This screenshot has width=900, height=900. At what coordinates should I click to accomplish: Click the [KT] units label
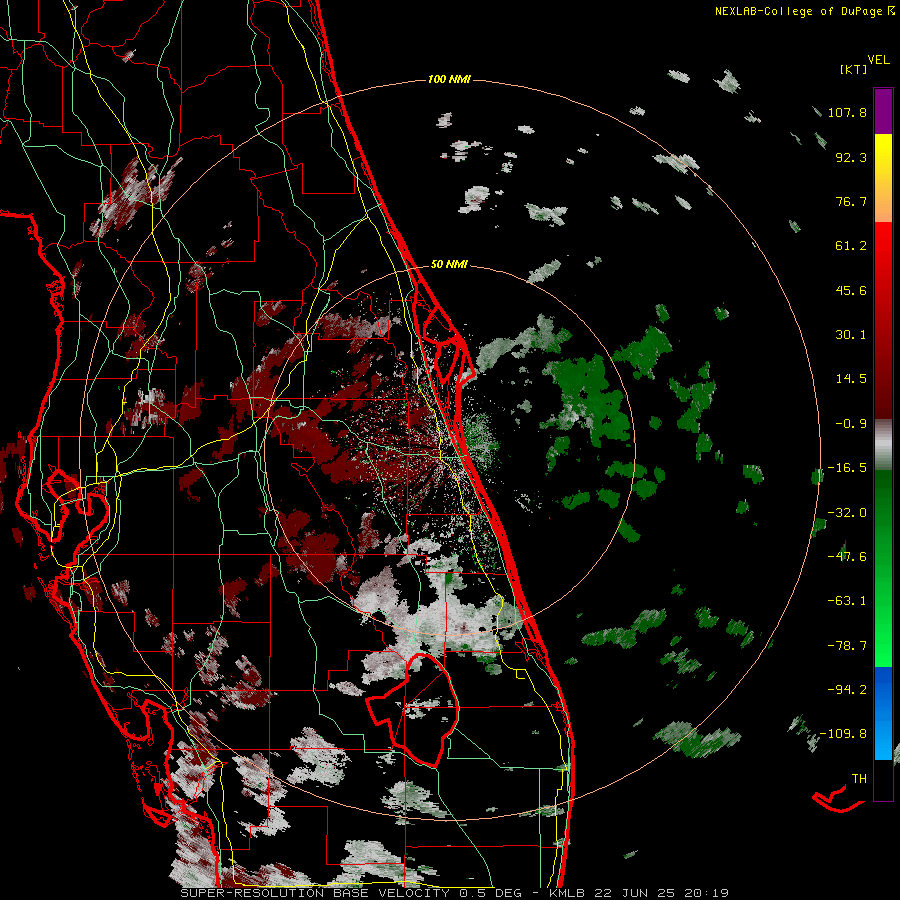point(854,69)
